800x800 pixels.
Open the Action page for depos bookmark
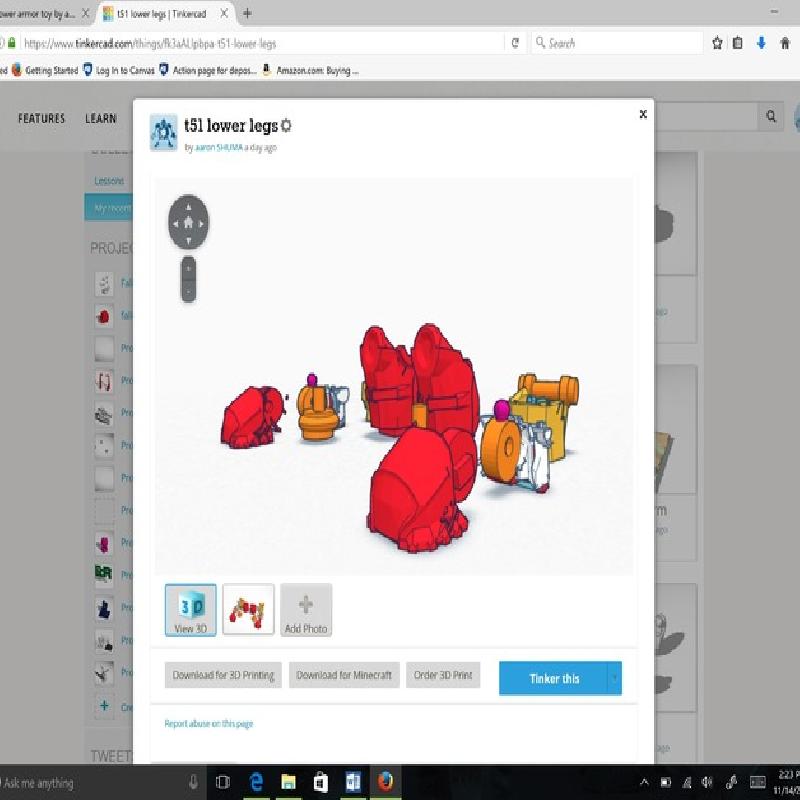click(208, 70)
